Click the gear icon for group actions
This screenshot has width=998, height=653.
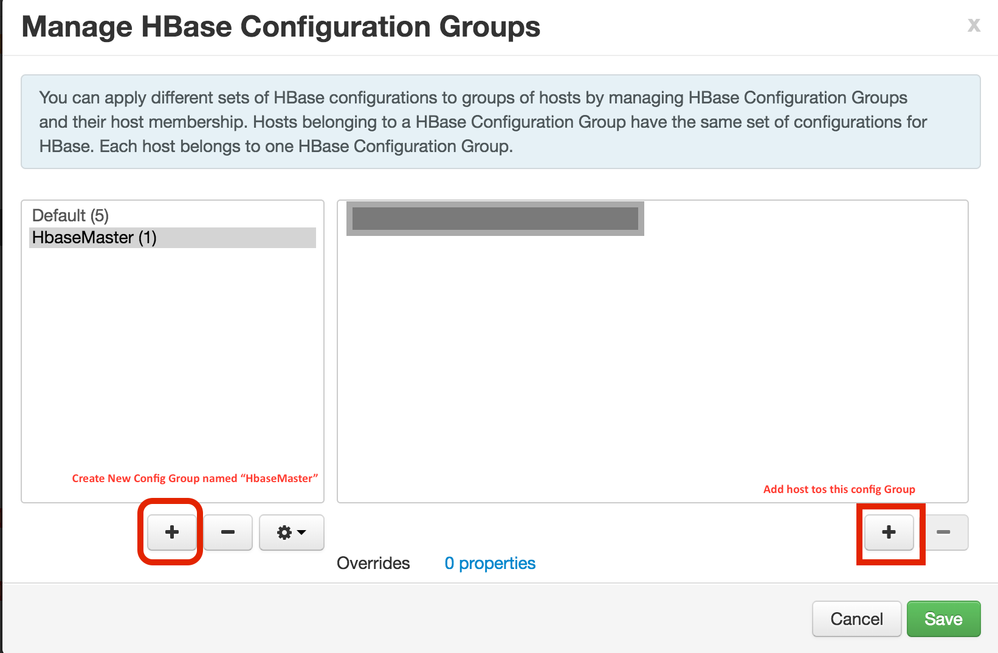284,533
